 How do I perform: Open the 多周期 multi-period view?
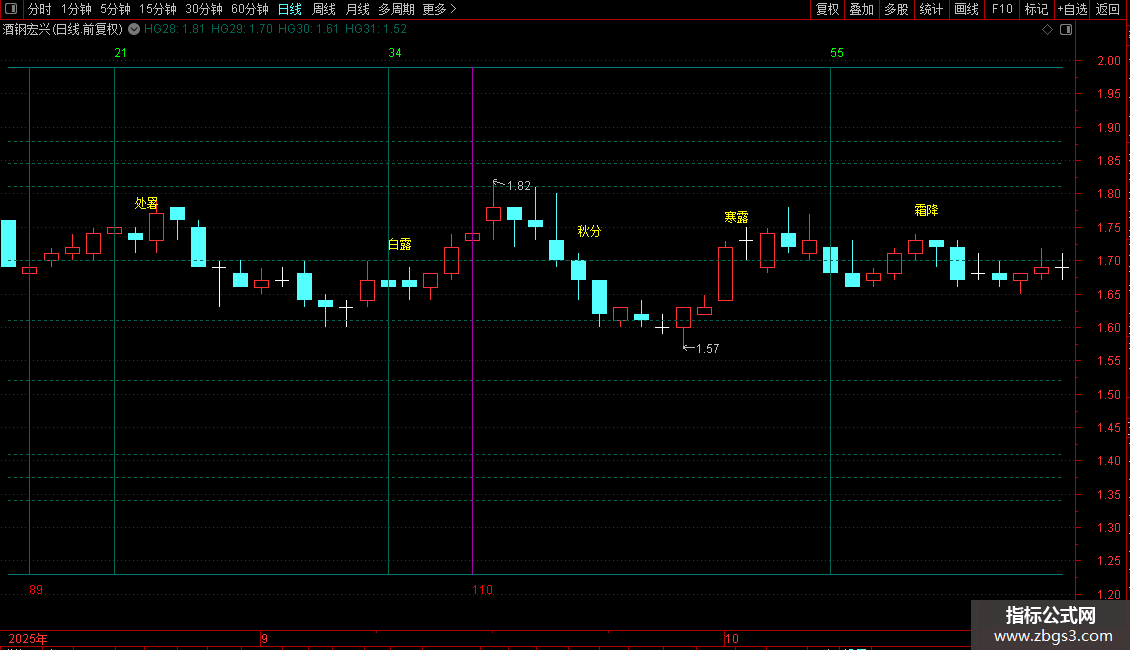(x=396, y=9)
